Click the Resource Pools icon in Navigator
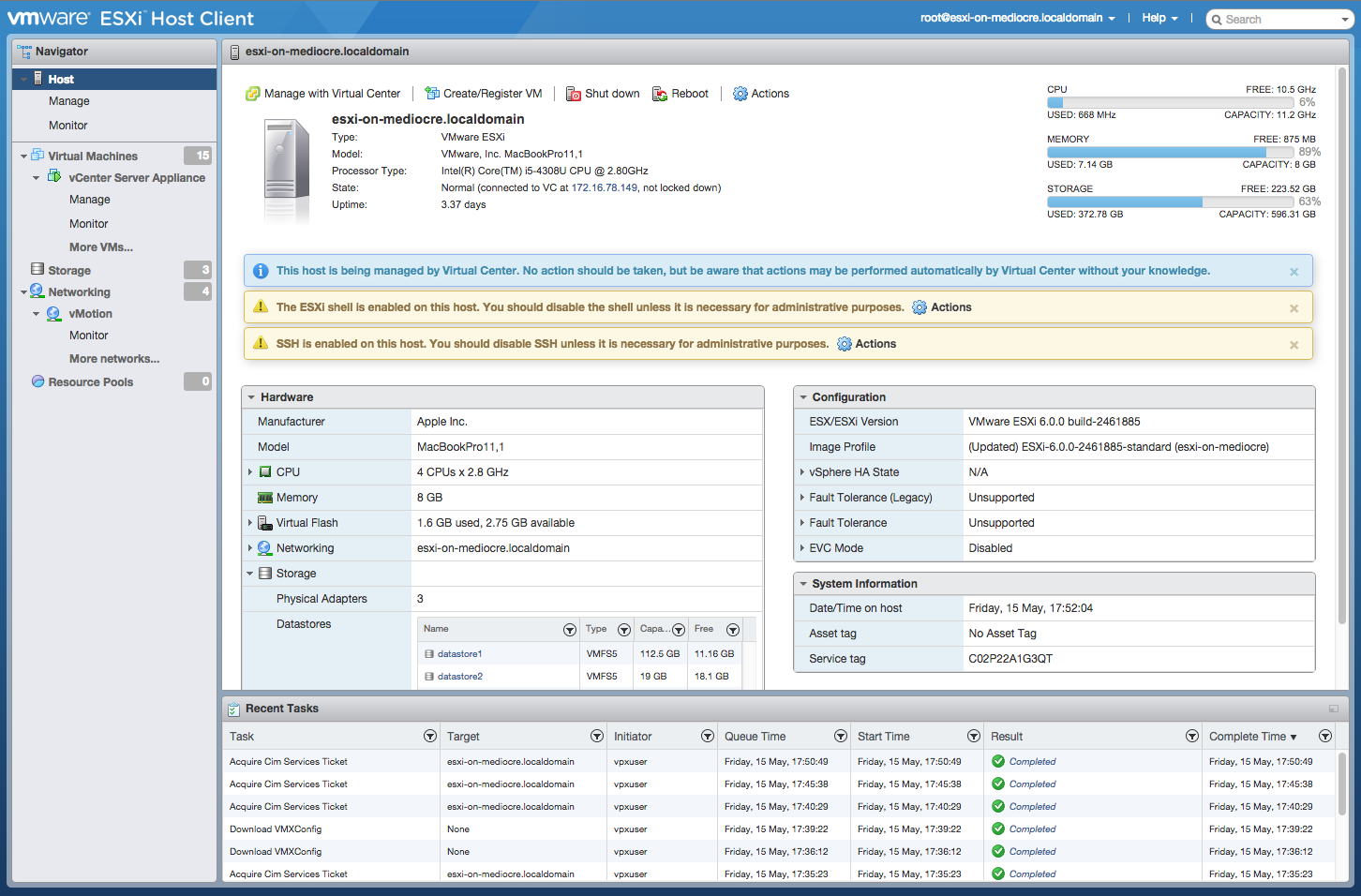The width and height of the screenshot is (1361, 896). 37,381
